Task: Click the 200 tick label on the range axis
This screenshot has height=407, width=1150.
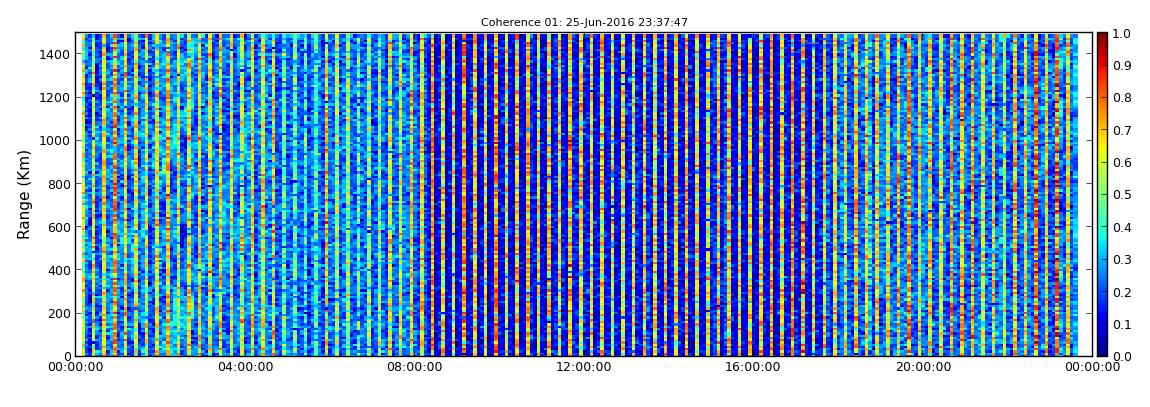Action: 57,313
